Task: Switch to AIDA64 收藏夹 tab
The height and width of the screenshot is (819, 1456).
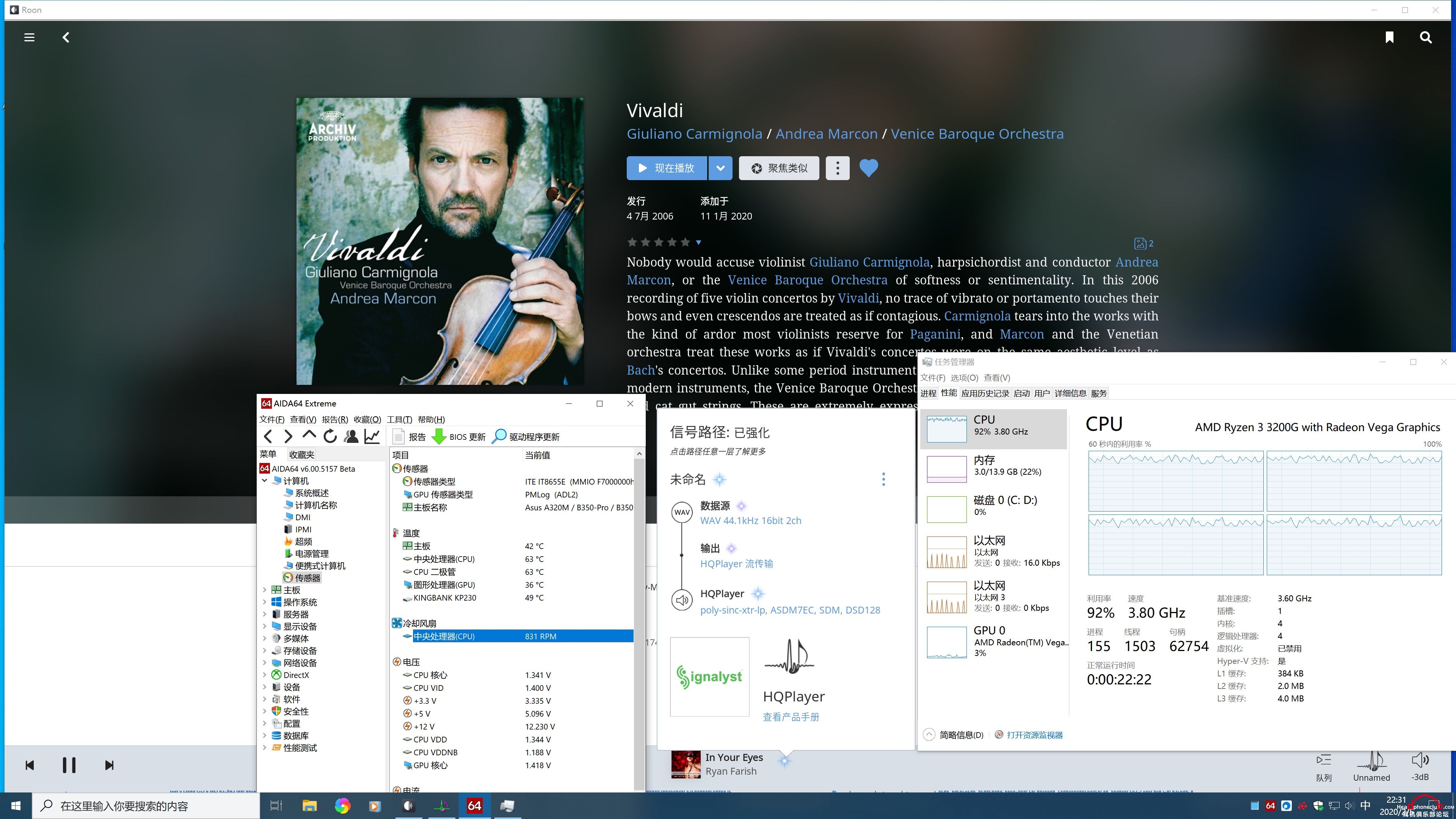Action: coord(302,455)
